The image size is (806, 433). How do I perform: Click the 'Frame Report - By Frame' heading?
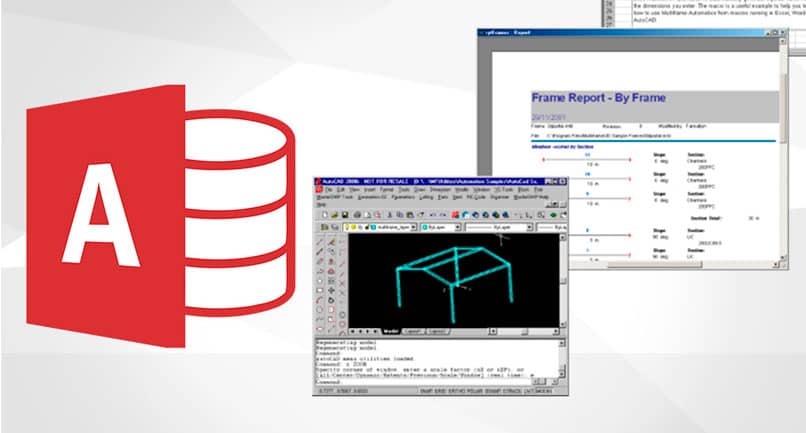pyautogui.click(x=598, y=98)
